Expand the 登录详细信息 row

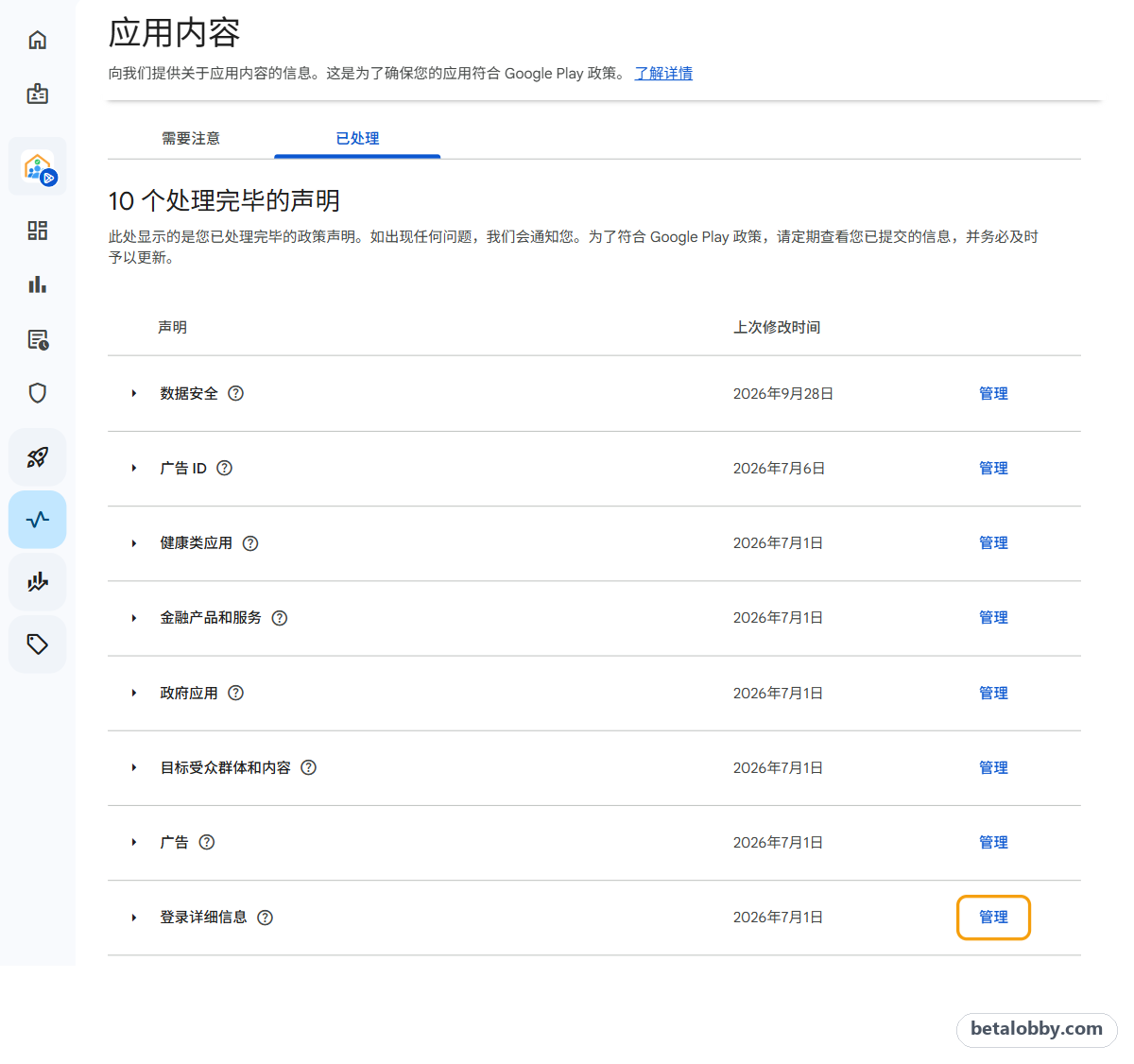134,918
